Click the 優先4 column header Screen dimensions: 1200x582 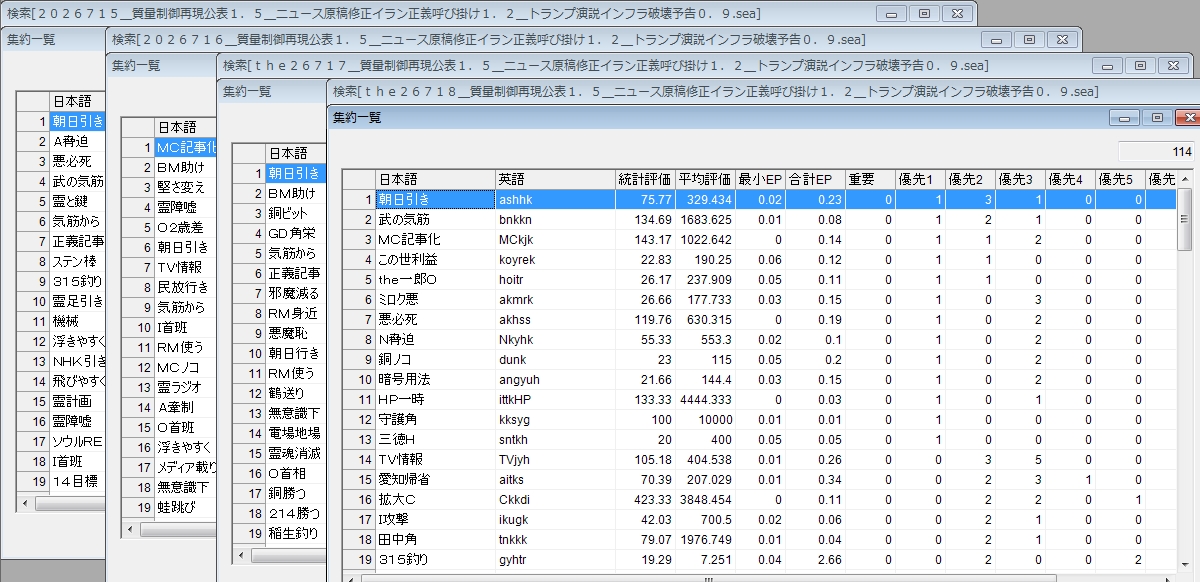[x=1070, y=179]
